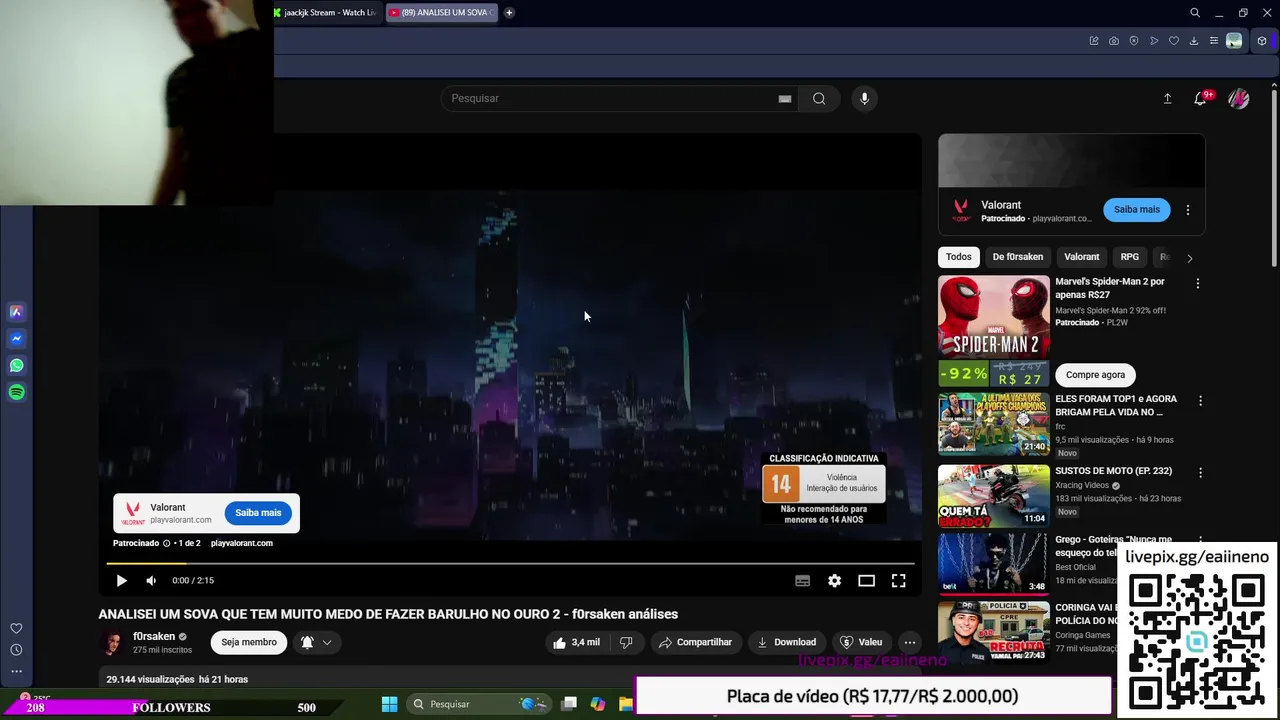Switch to ANALISEI UM SOVA browser tab
This screenshot has width=1280, height=720.
(x=442, y=13)
